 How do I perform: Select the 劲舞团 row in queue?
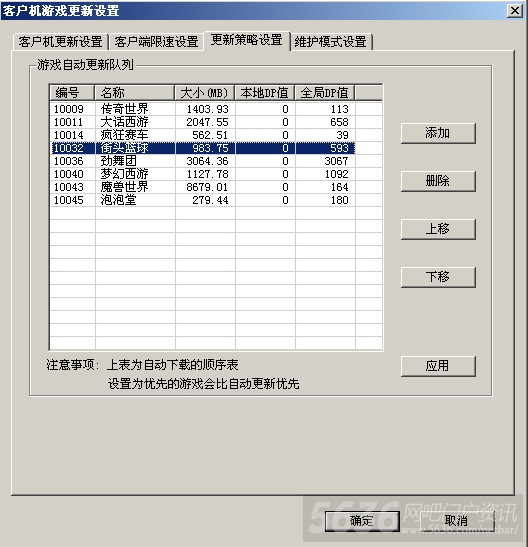point(202,161)
